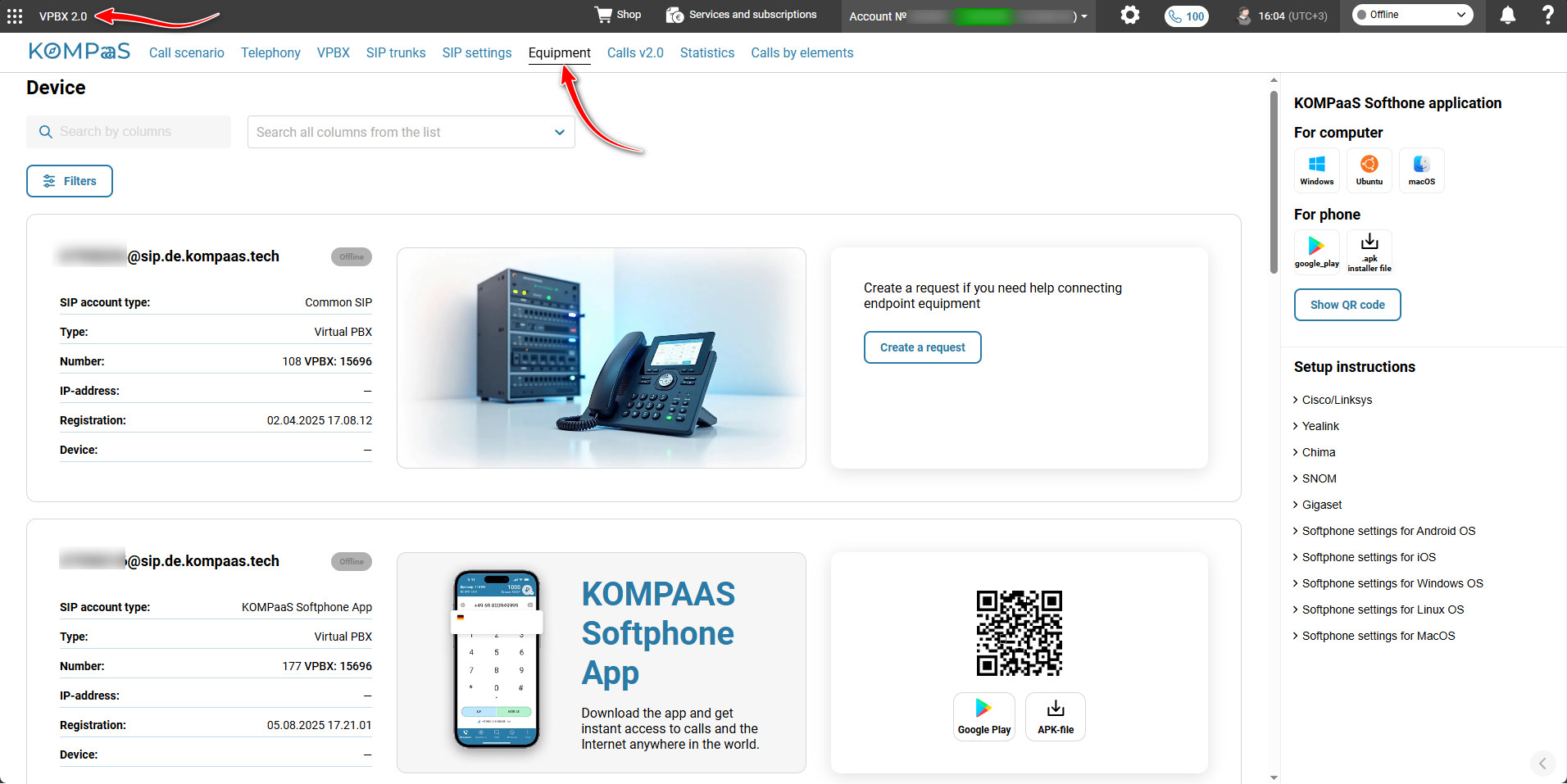Open Services and subscriptions
Screen dimensions: 1567x784
pyautogui.click(x=742, y=15)
